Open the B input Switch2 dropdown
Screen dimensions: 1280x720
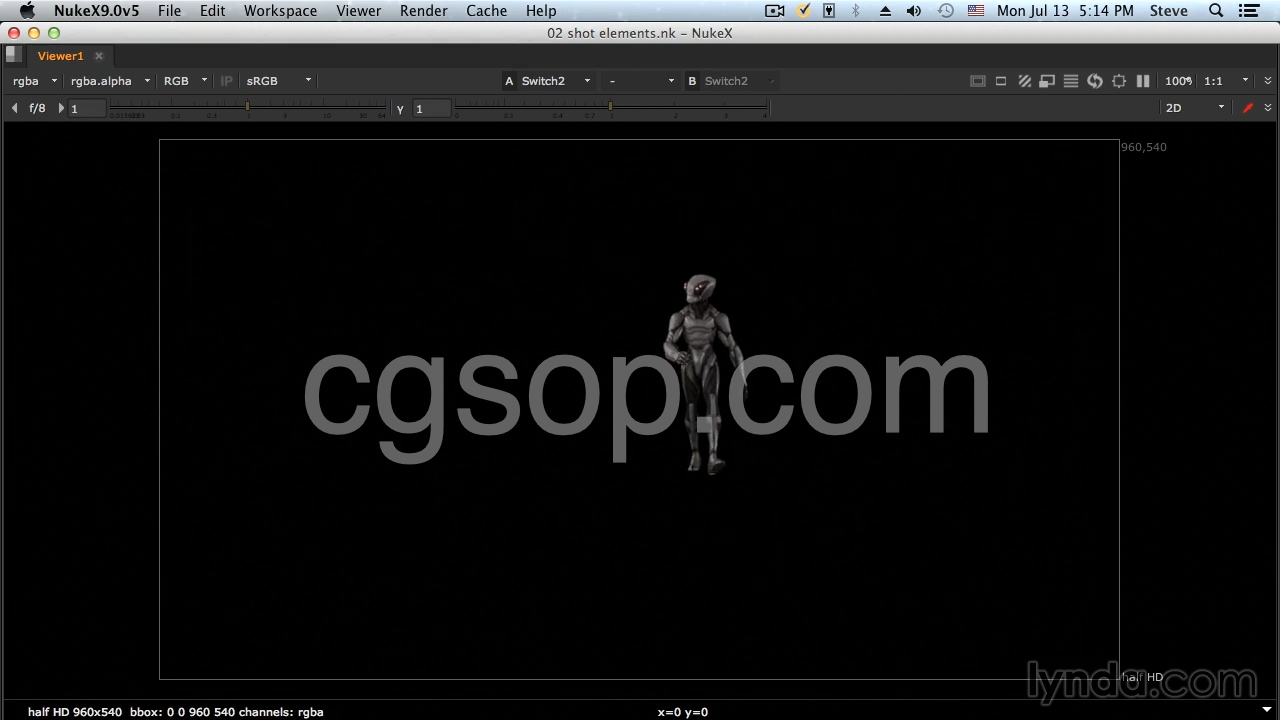740,81
